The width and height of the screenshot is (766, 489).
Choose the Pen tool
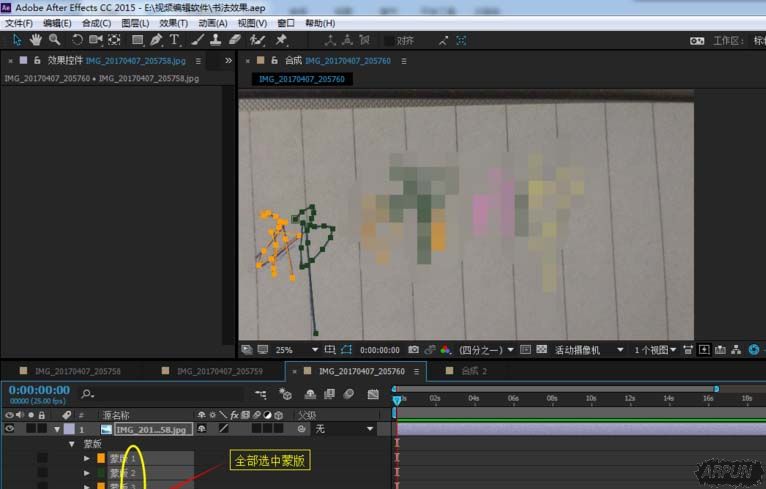pyautogui.click(x=156, y=40)
